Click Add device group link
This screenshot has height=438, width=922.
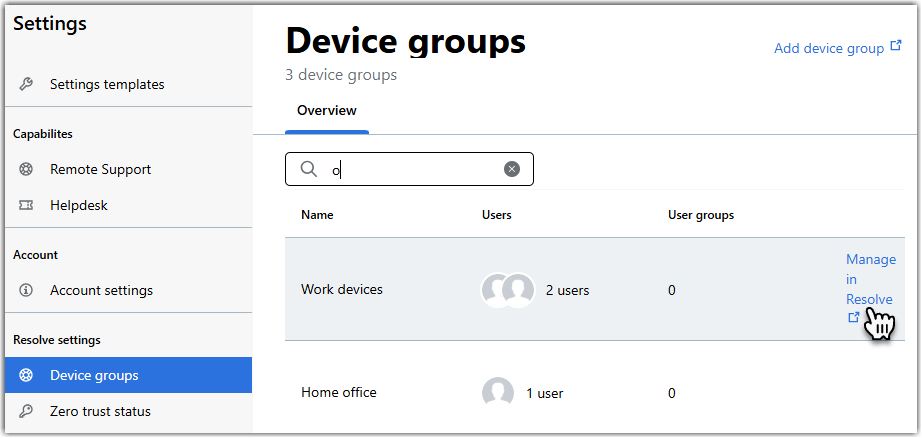(829, 48)
